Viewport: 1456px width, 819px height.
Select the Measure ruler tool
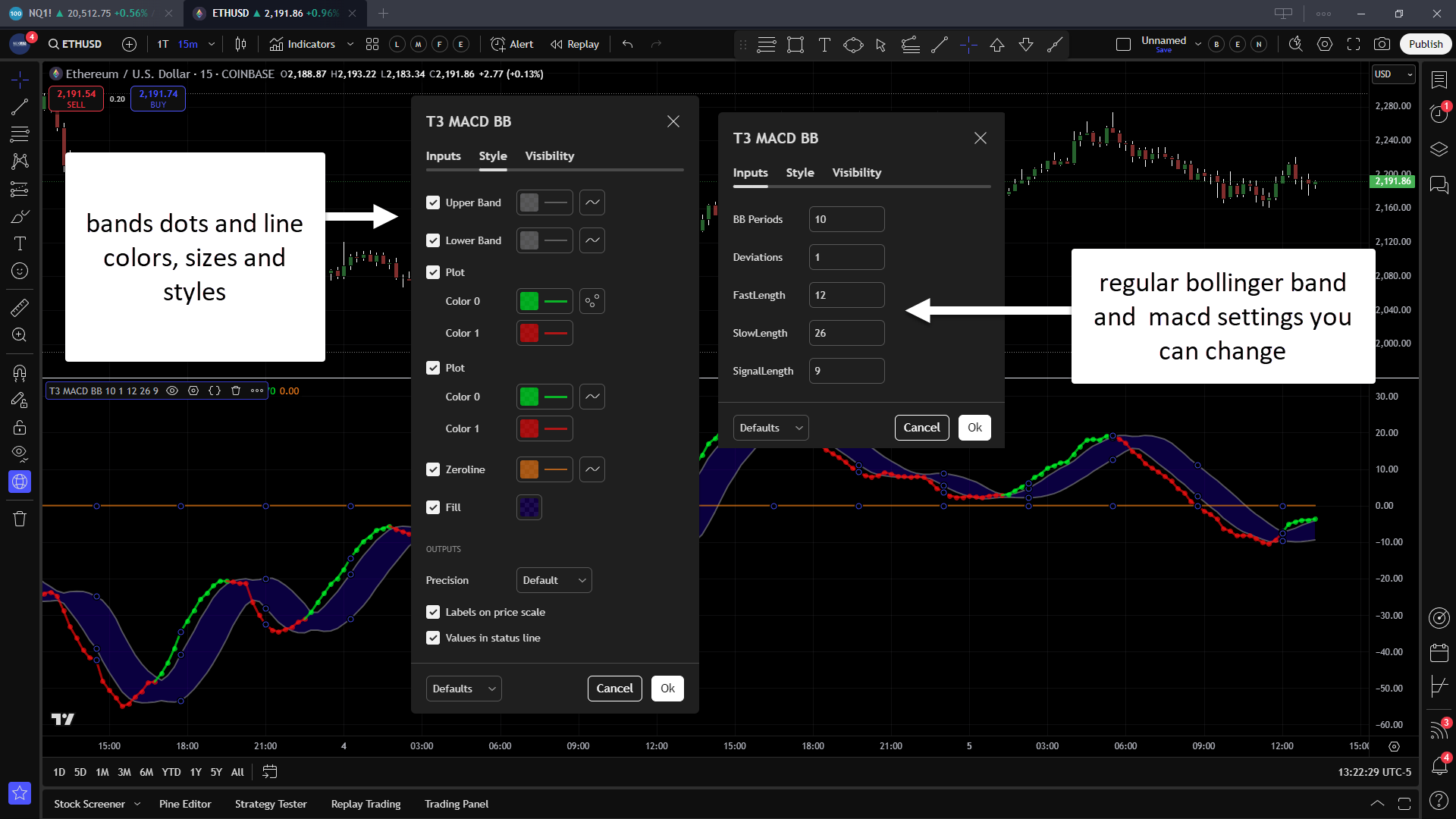(x=20, y=307)
